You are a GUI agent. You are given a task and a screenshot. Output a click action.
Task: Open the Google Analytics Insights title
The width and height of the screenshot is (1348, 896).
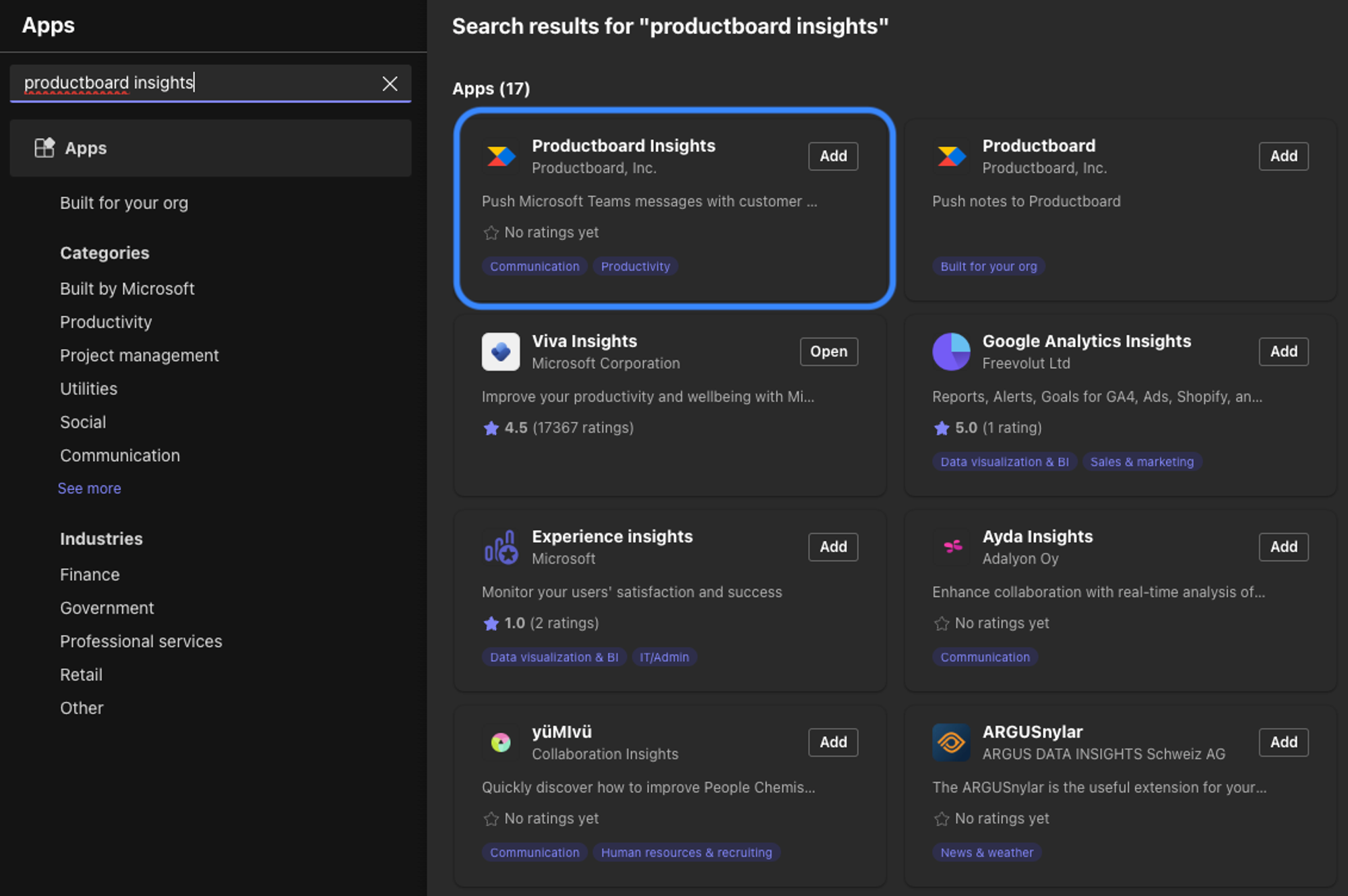click(x=1086, y=341)
